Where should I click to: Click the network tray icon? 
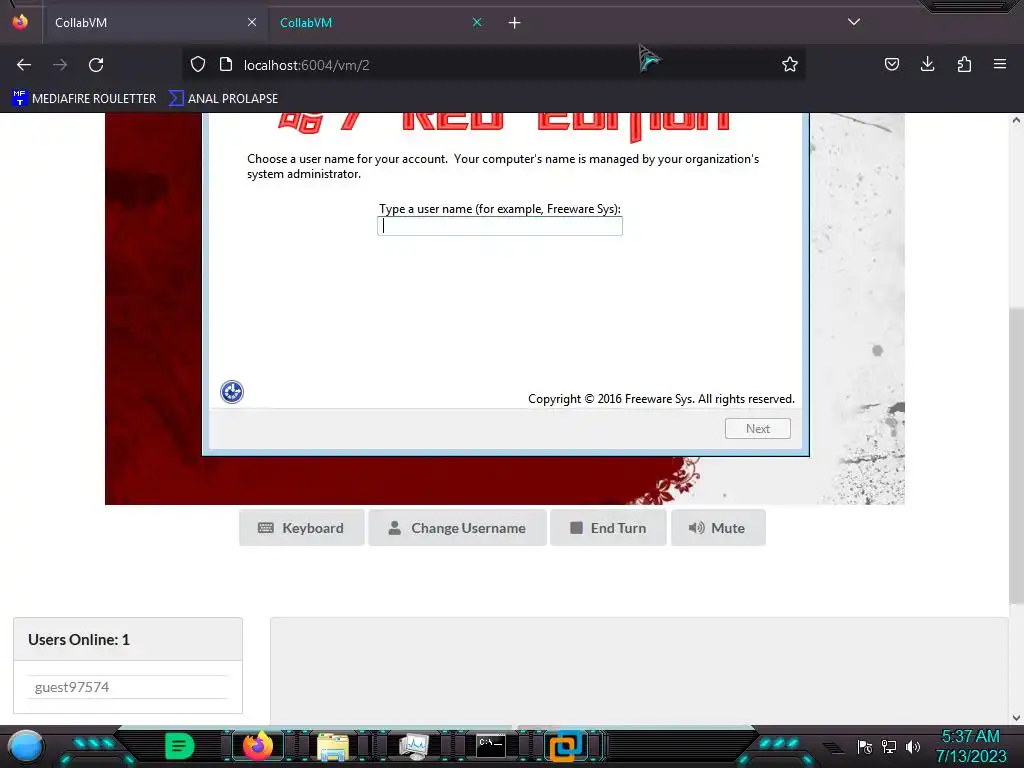pyautogui.click(x=889, y=746)
